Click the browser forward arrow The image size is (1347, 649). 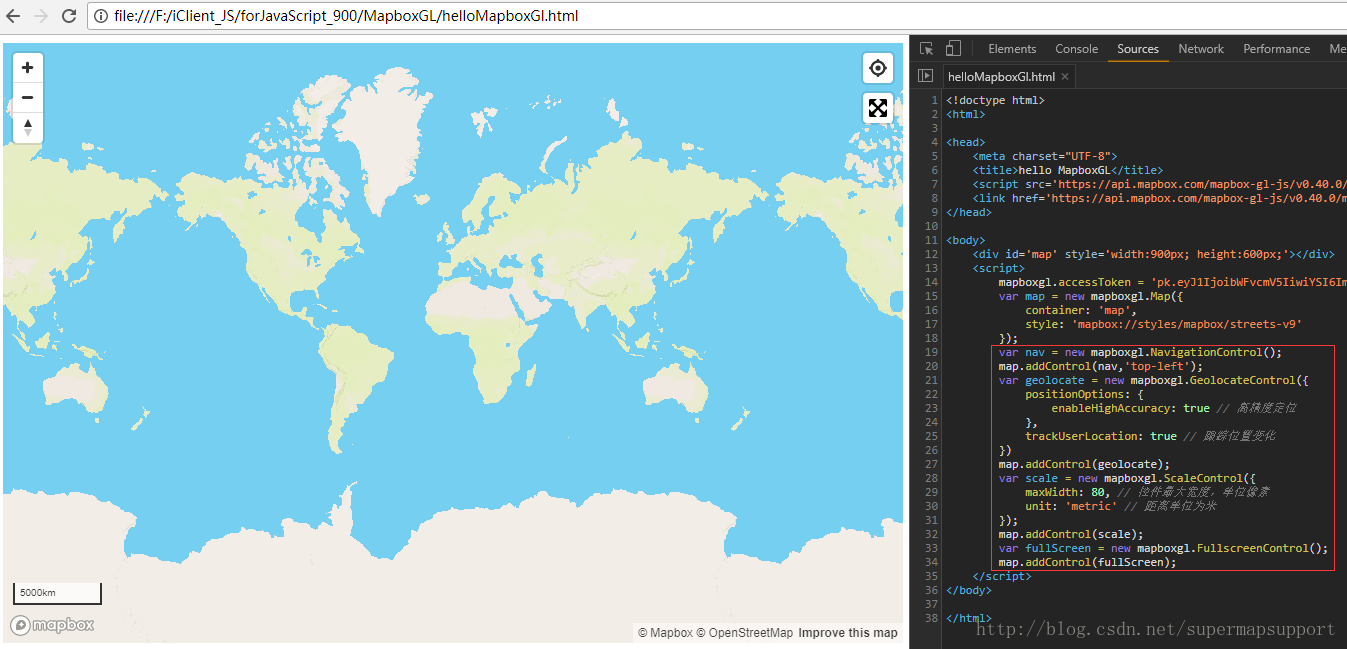coord(41,16)
